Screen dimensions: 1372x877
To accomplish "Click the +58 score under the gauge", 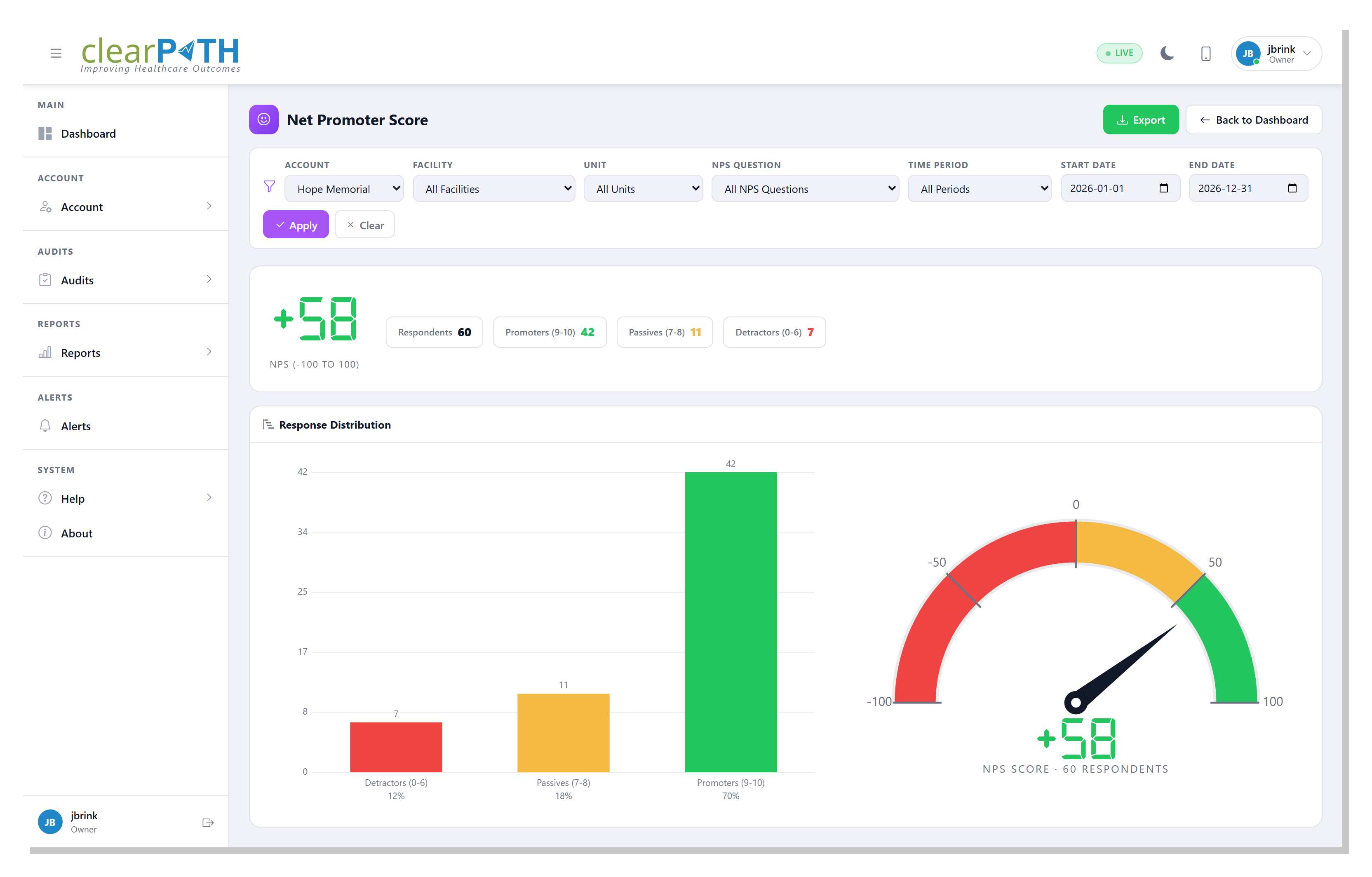I will coord(1076,739).
